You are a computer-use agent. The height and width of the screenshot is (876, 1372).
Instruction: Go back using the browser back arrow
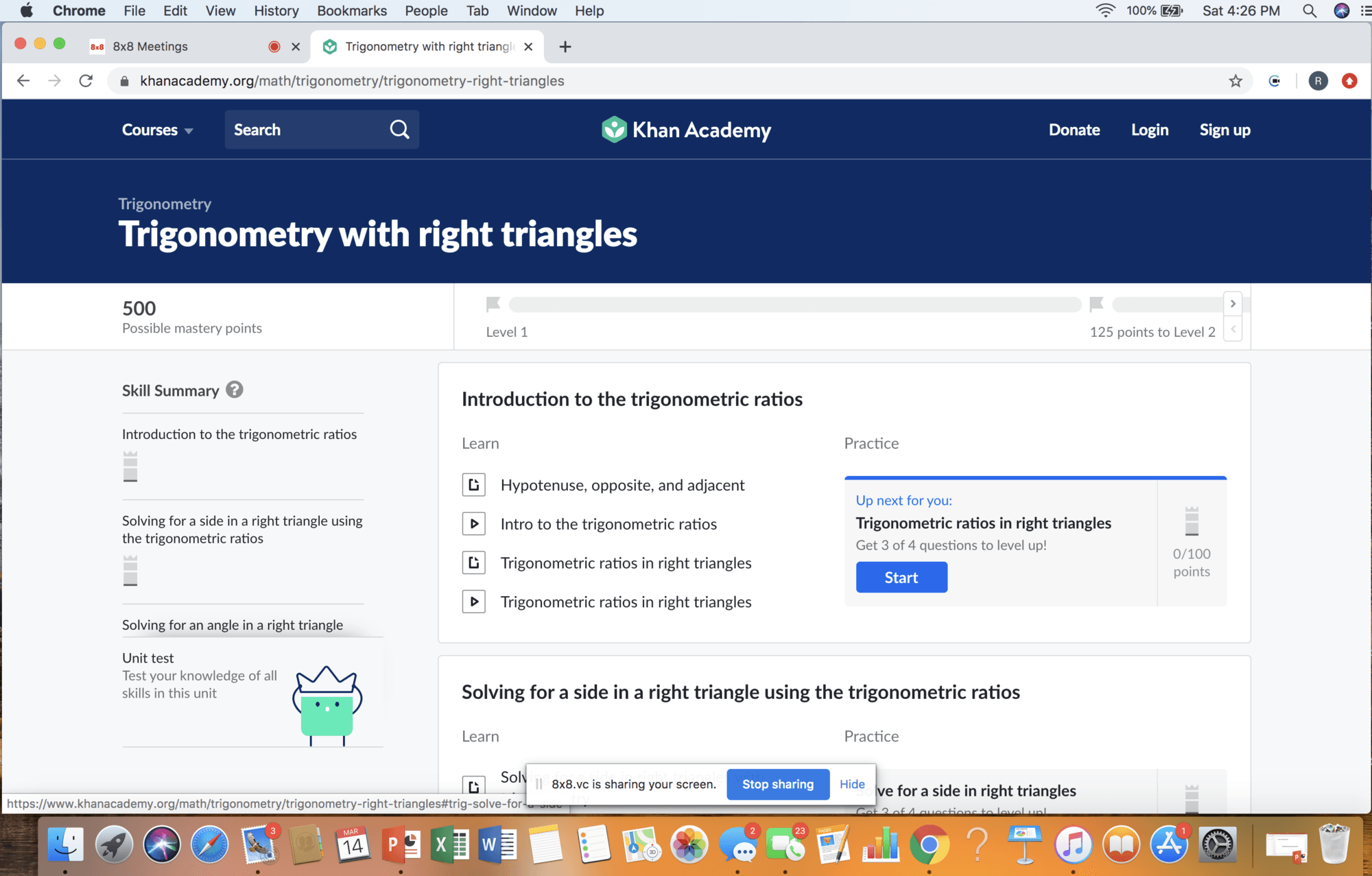23,81
